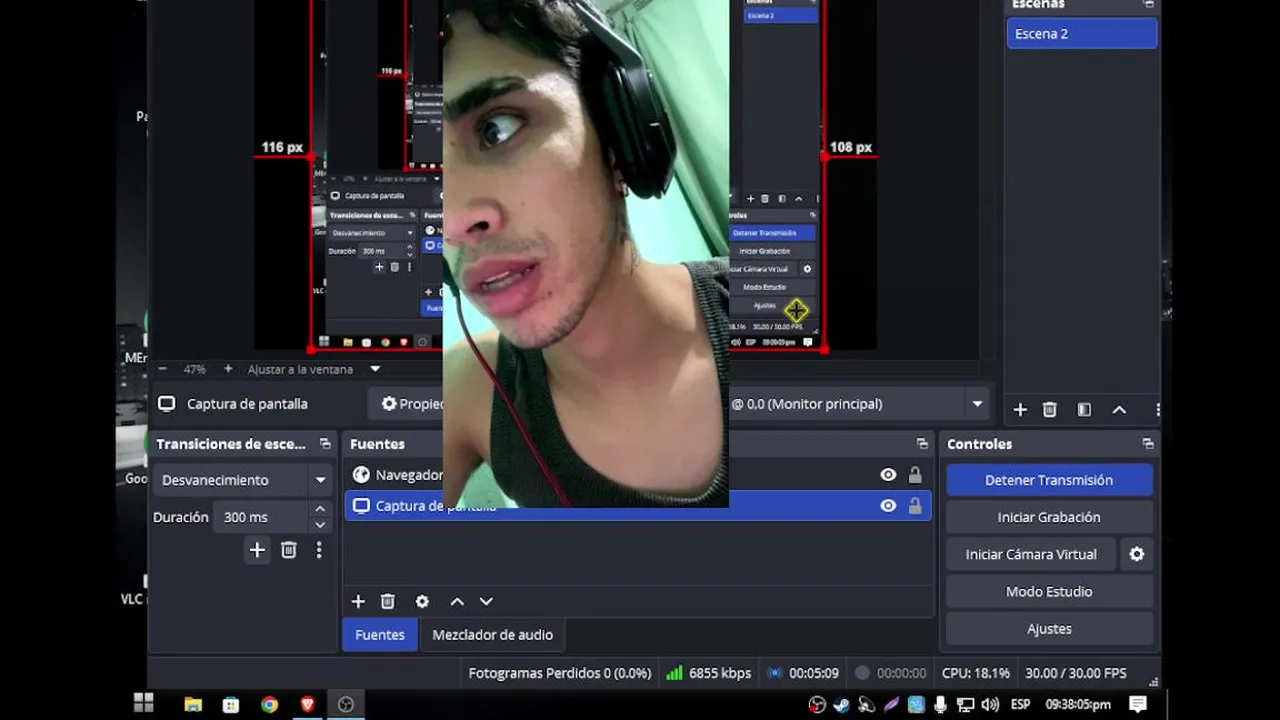The height and width of the screenshot is (720, 1280).
Task: Open Microsoft Store from the taskbar
Action: click(x=231, y=704)
